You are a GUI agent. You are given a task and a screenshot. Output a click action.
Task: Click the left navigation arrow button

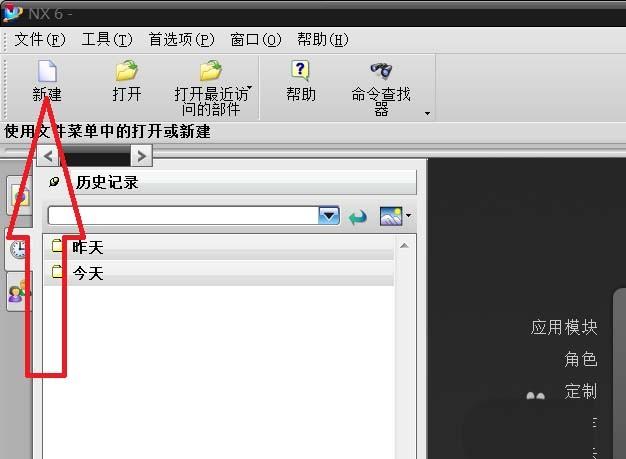(x=48, y=156)
